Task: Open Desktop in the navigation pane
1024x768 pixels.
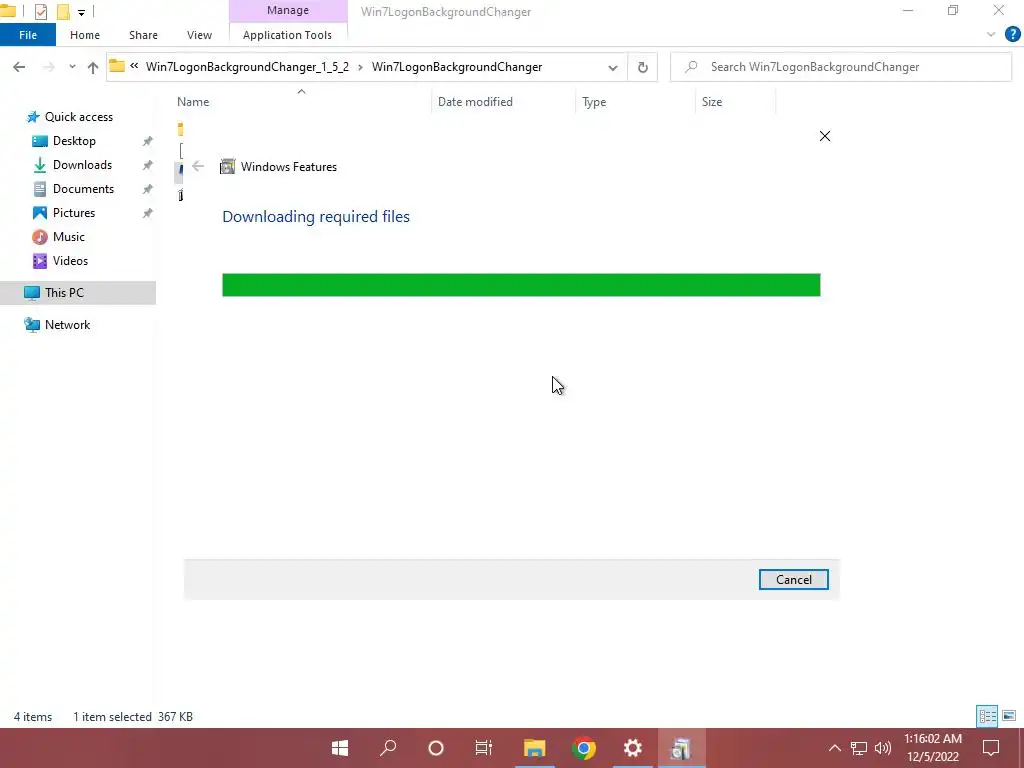Action: tap(74, 141)
